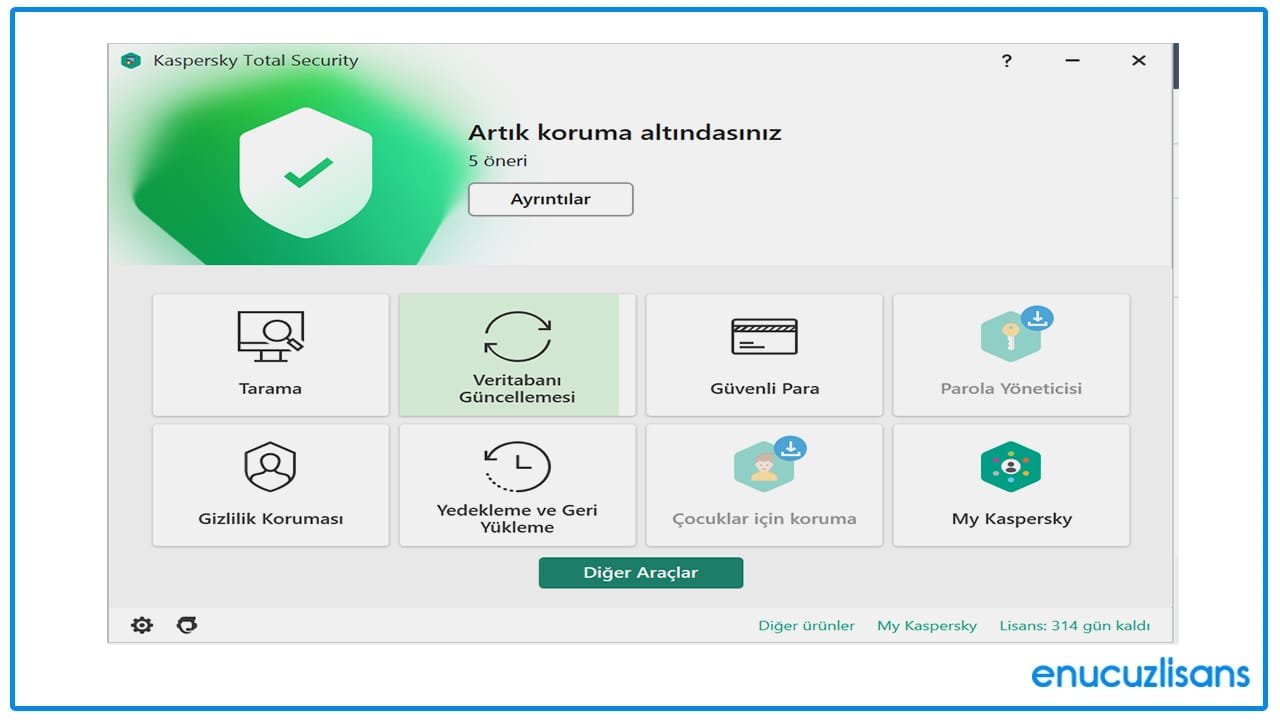The width and height of the screenshot is (1280, 720).
Task: Open the Gizlilik Koruması tile
Action: (x=270, y=485)
